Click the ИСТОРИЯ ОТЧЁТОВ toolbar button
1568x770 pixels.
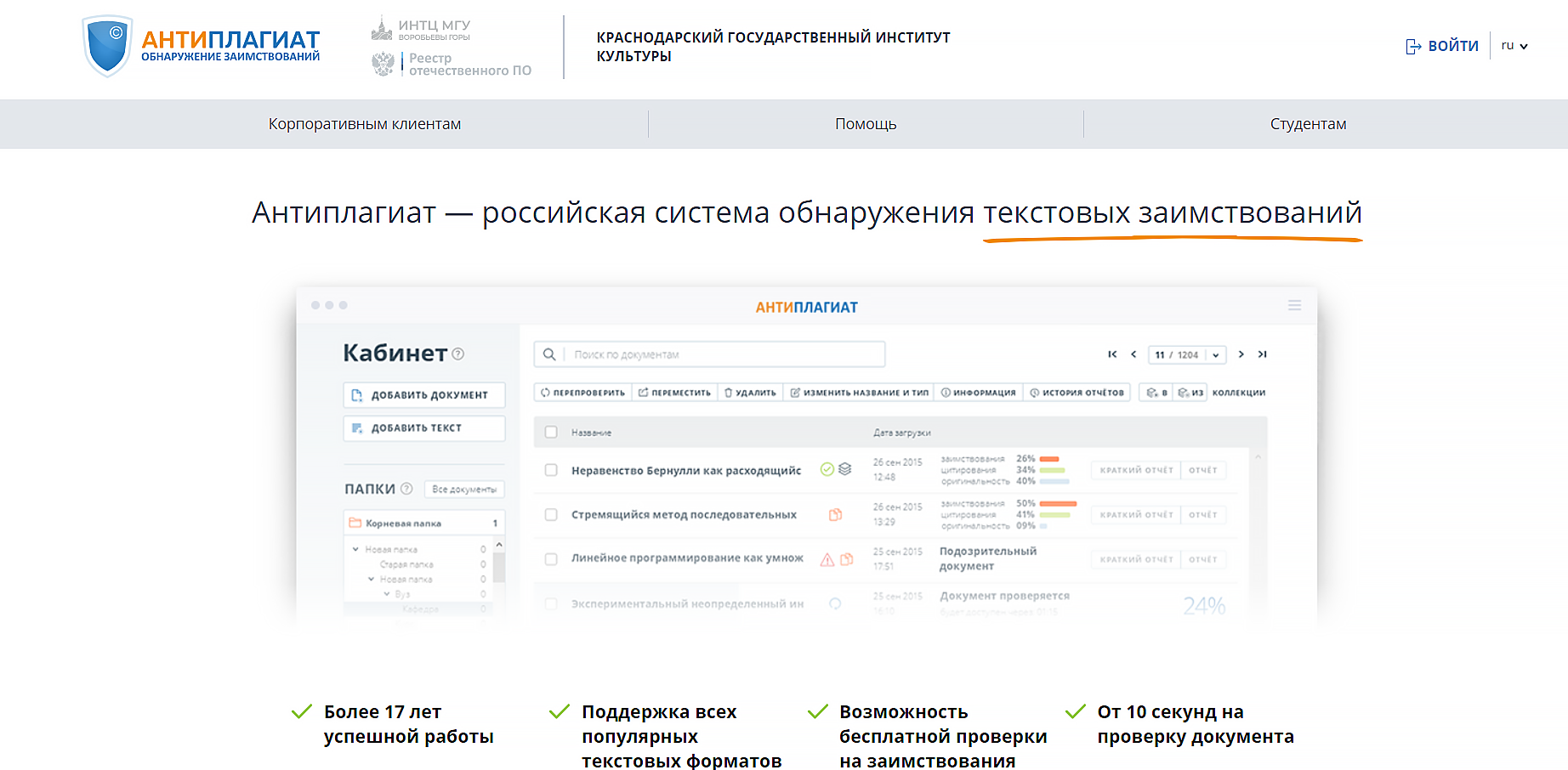point(1077,393)
